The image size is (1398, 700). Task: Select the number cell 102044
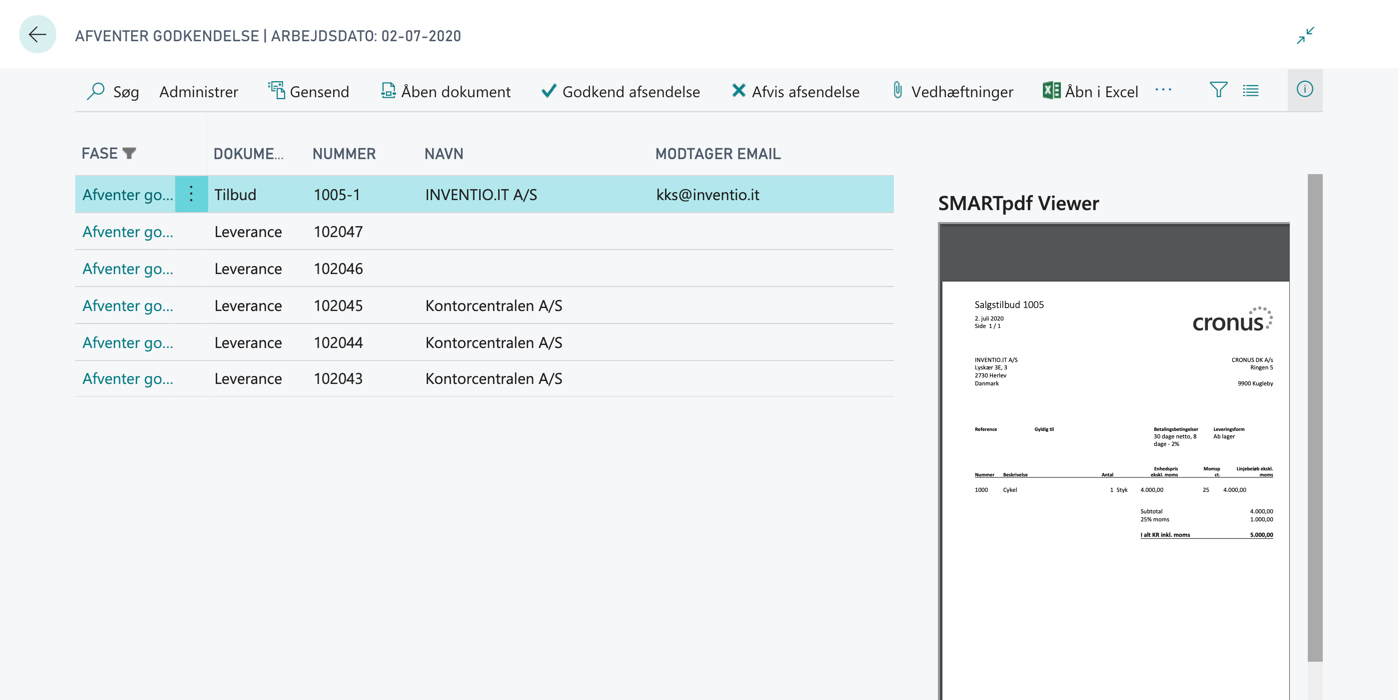(x=338, y=342)
